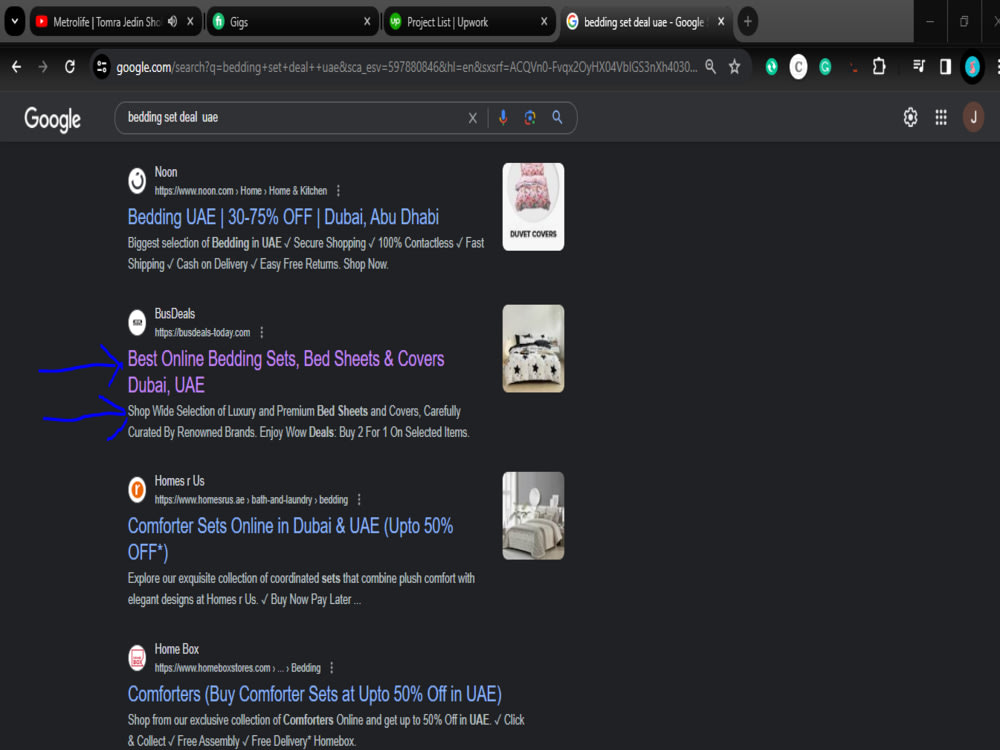
Task: Close the Project List Upwork tab
Action: [544, 22]
